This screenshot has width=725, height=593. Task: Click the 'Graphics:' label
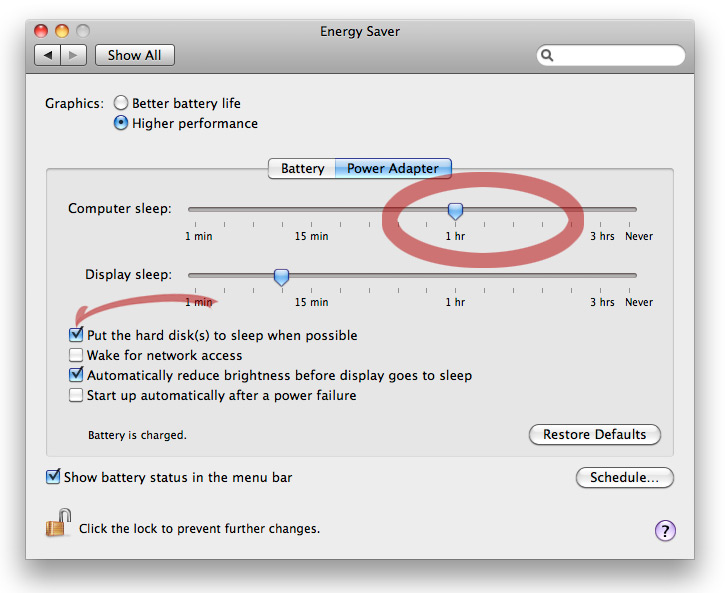[x=74, y=103]
